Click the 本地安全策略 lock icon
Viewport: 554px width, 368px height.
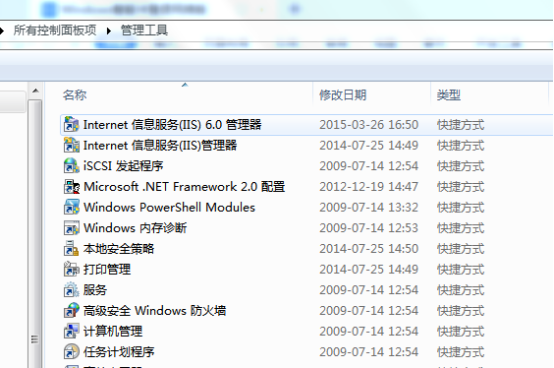[x=71, y=248]
